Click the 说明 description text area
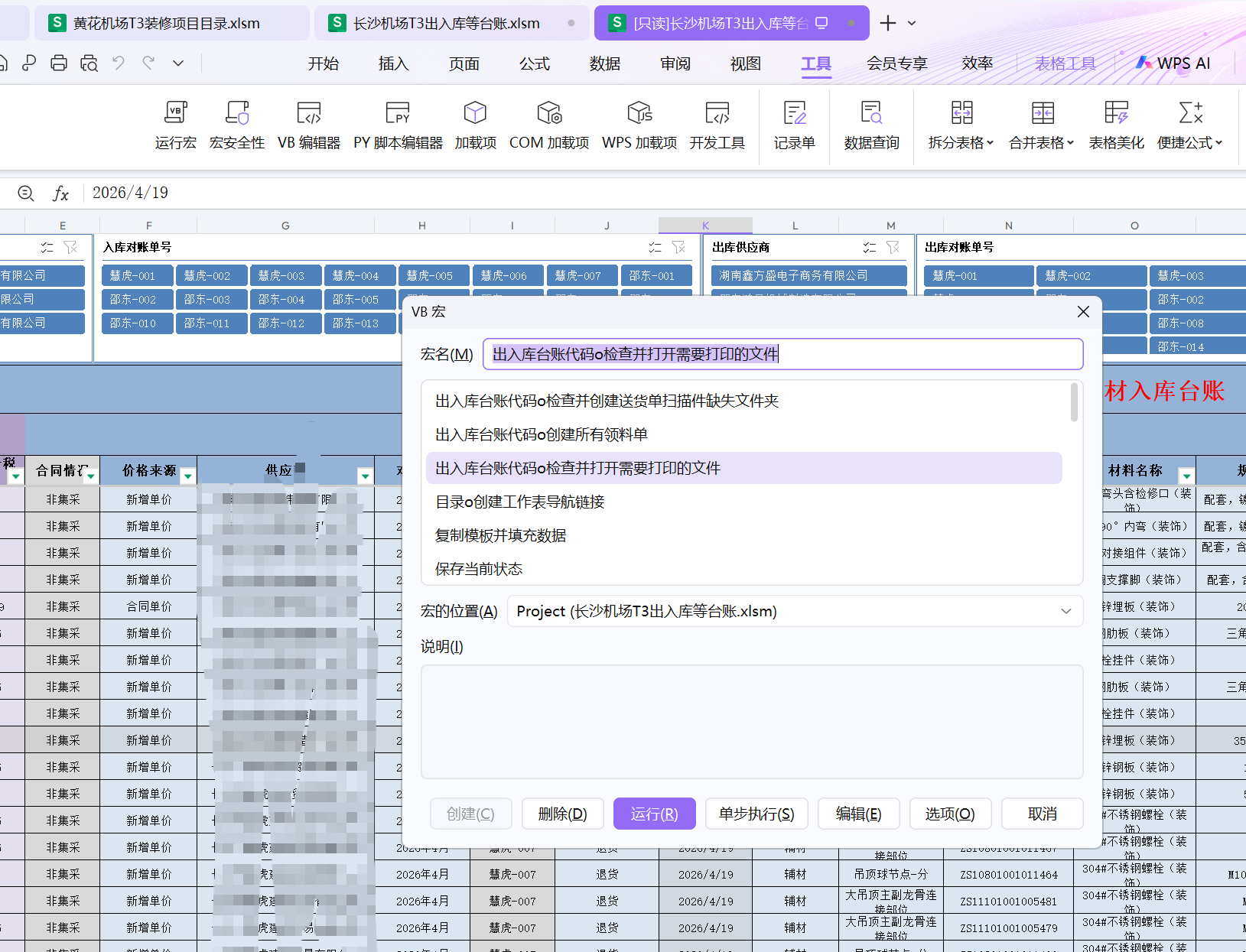The height and width of the screenshot is (952, 1246). pyautogui.click(x=752, y=722)
